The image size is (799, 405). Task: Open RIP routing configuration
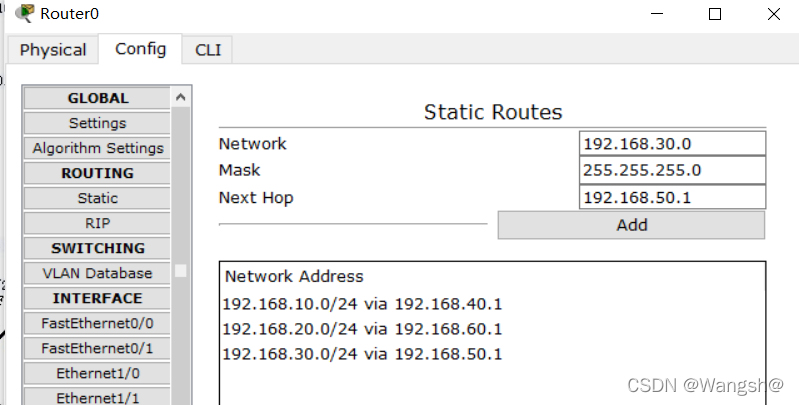[x=97, y=223]
